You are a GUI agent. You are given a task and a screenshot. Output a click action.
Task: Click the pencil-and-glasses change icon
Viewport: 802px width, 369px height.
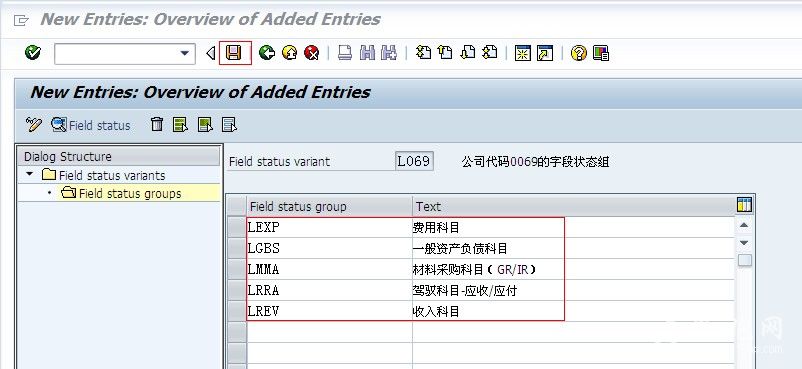coord(34,124)
